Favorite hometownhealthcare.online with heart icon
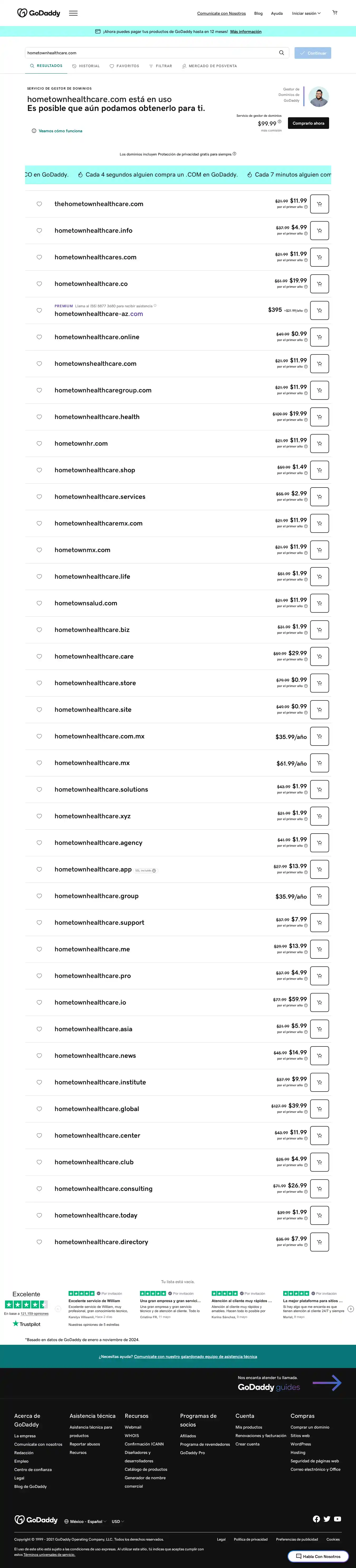Viewport: 356px width, 1568px height. (39, 337)
